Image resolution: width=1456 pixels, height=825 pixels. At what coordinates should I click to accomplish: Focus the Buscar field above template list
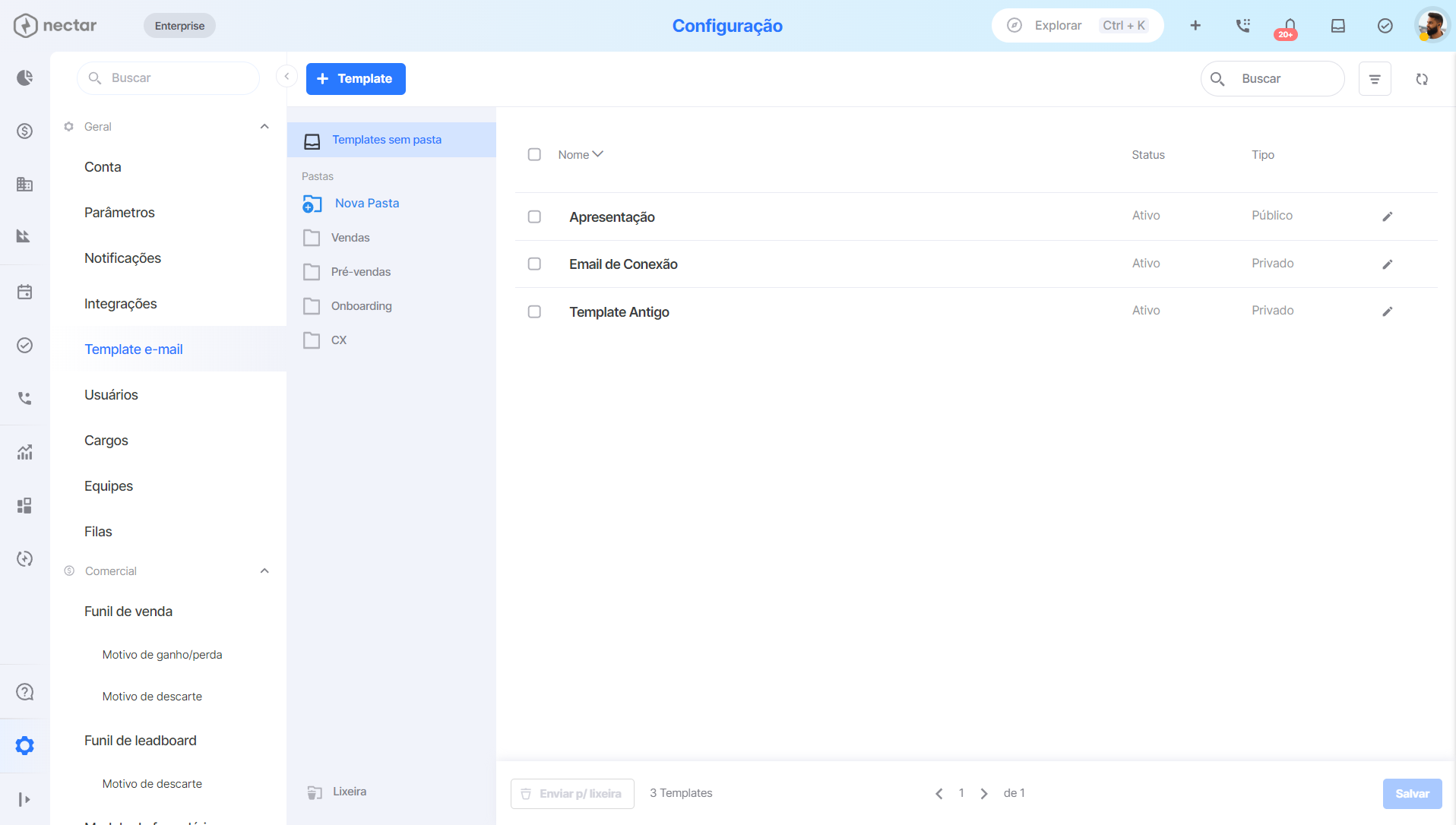[x=1273, y=79]
